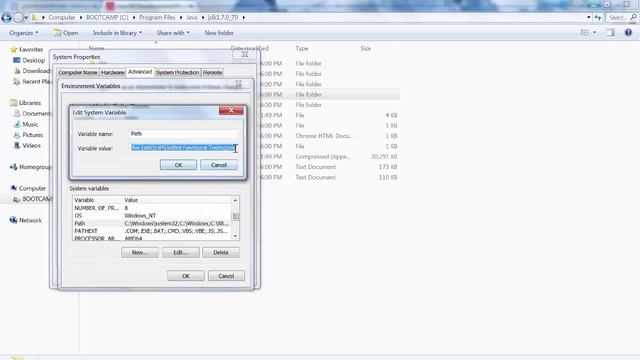The image size is (640, 360).
Task: Click New folder in the Explorer toolbar
Action: click(219, 33)
